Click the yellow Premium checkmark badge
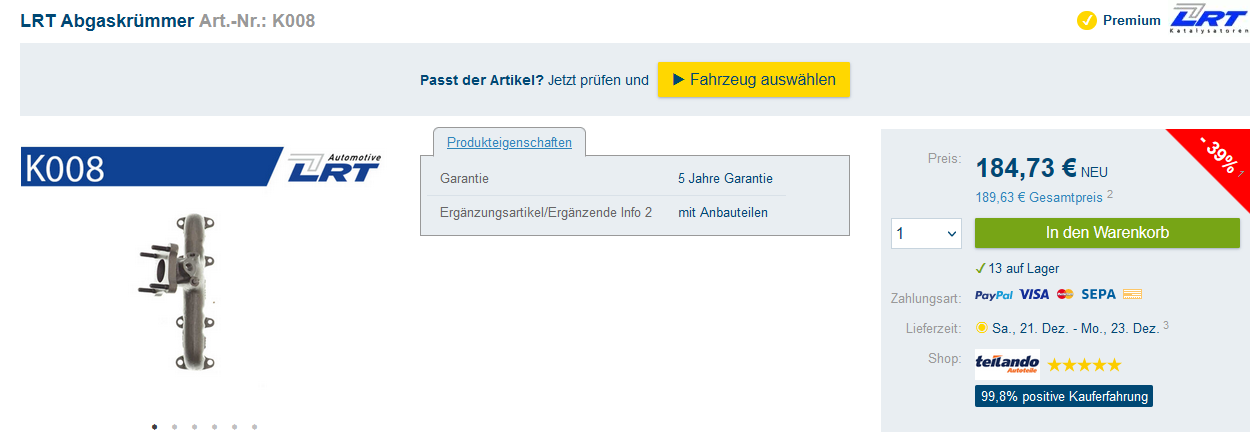This screenshot has height=436, width=1251. (1087, 20)
